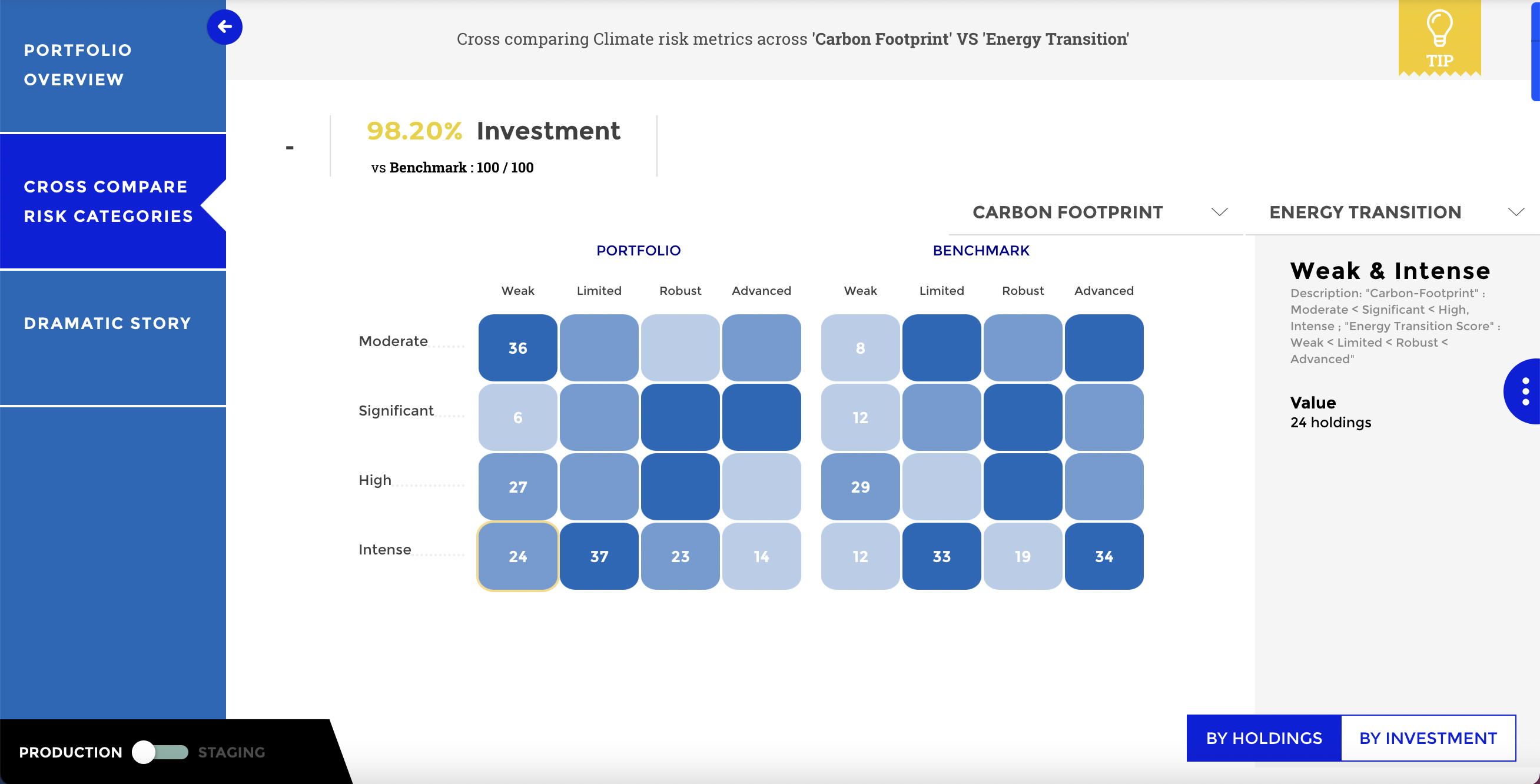
Task: Toggle the Production/Staging switch
Action: click(x=160, y=752)
